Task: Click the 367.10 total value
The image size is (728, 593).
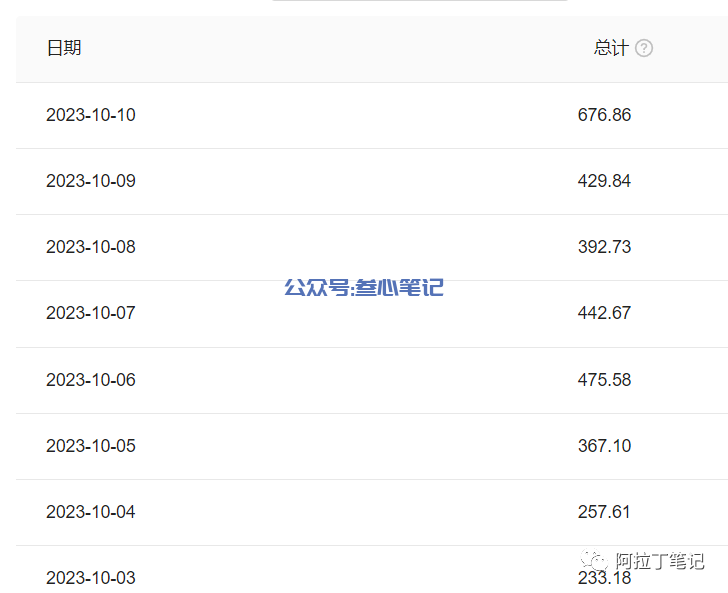Action: click(604, 446)
